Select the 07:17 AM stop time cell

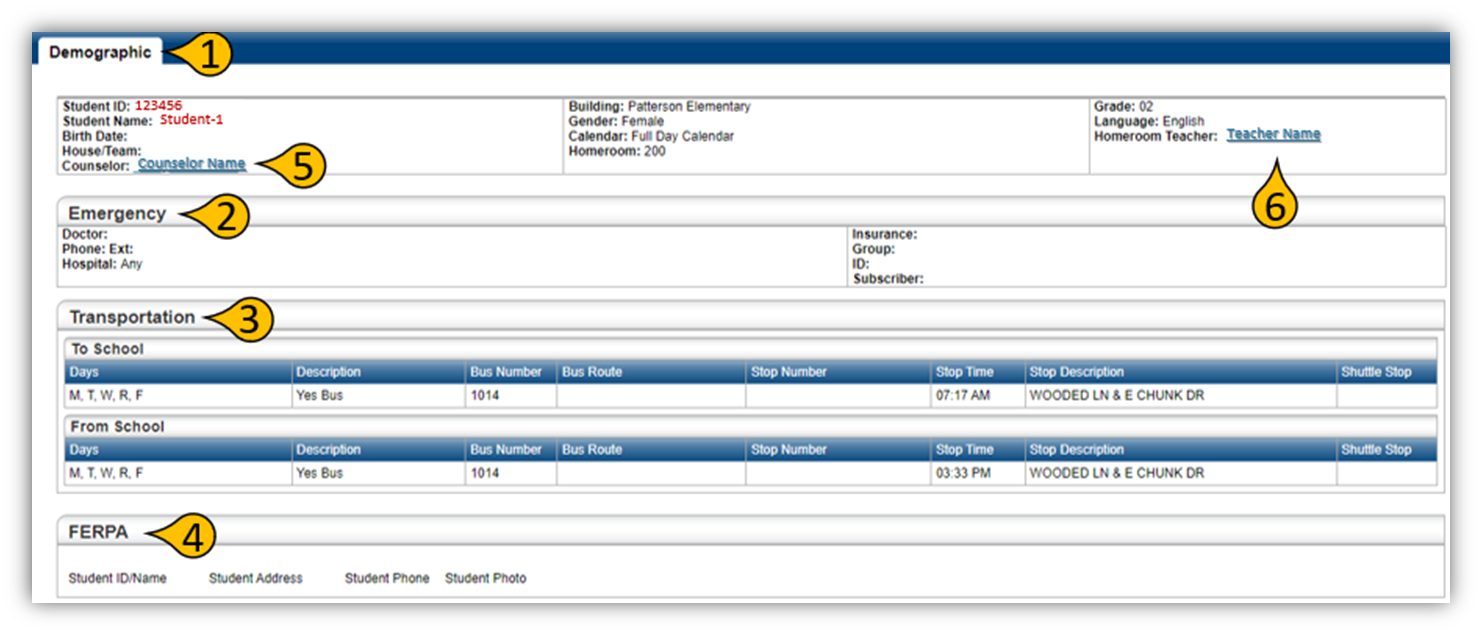(962, 396)
